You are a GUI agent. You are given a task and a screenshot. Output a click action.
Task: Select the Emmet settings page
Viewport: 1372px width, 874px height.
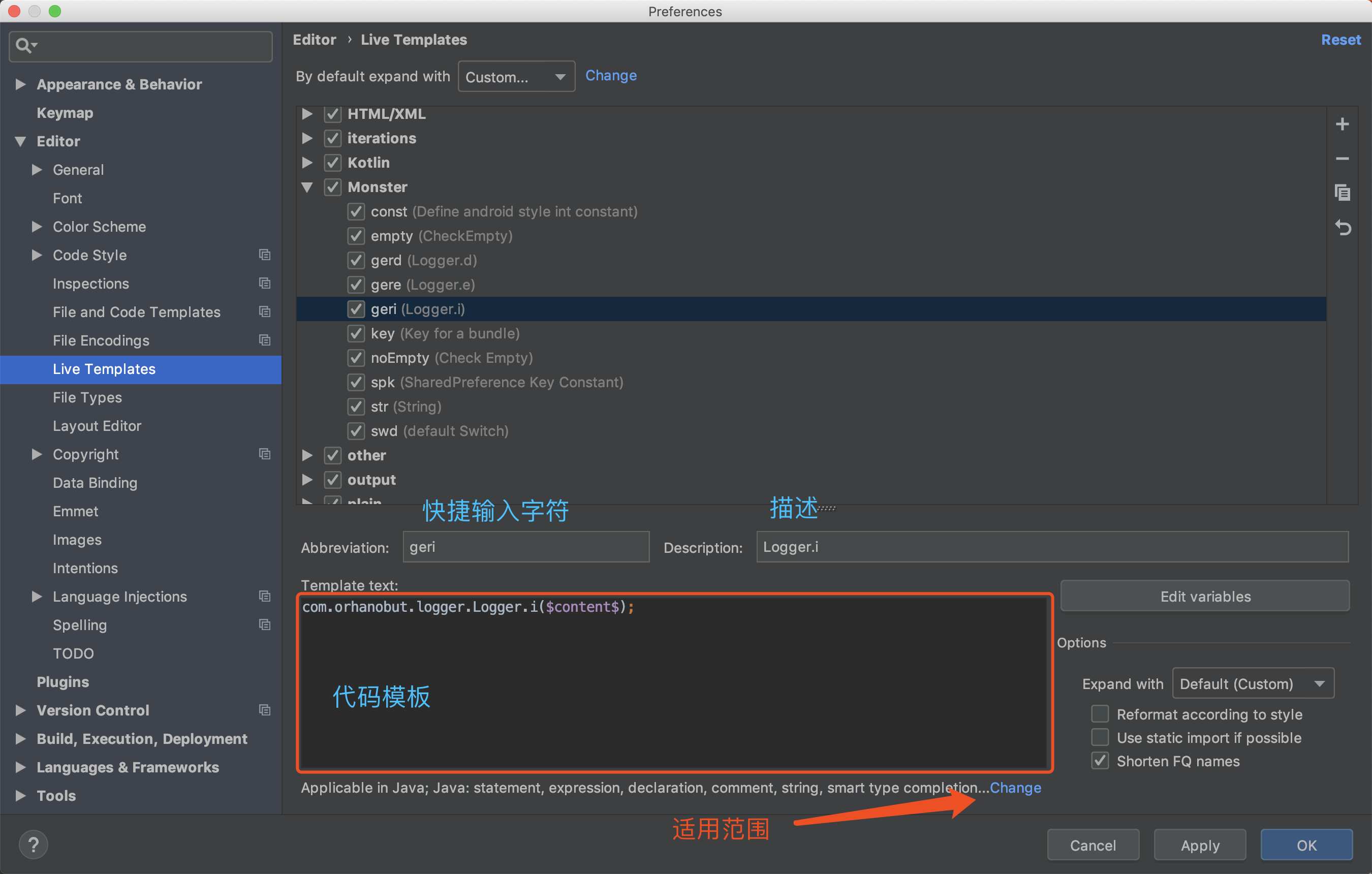(x=75, y=511)
